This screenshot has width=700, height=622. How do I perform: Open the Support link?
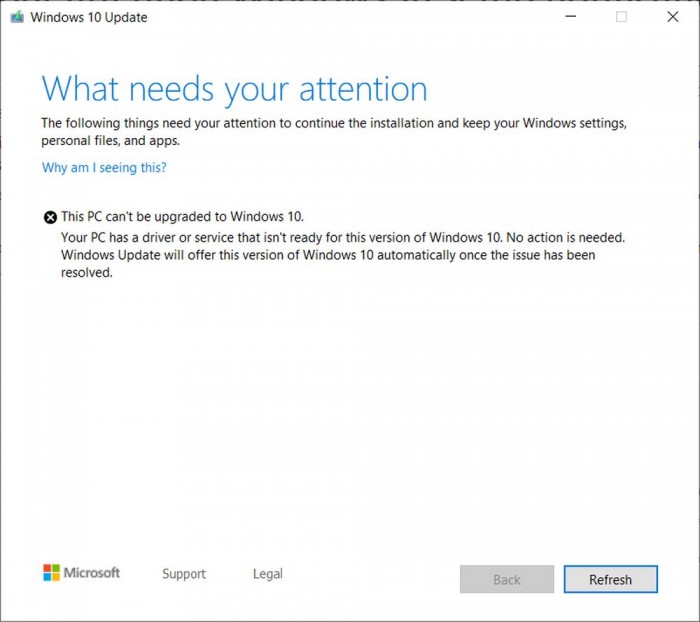[184, 573]
